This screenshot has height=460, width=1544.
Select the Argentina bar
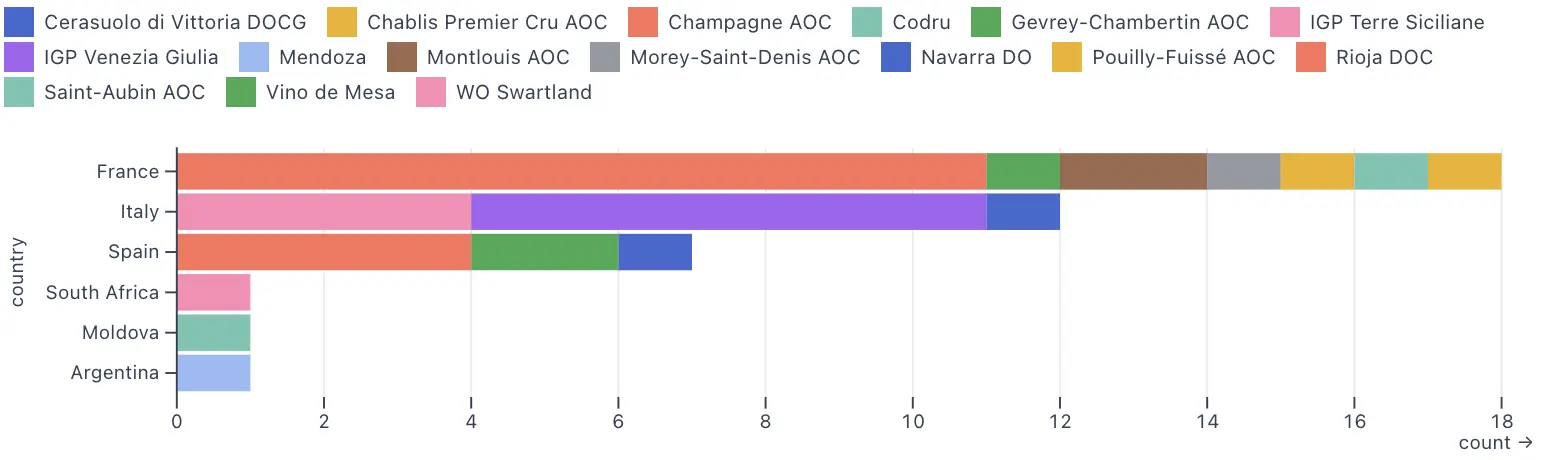(213, 373)
